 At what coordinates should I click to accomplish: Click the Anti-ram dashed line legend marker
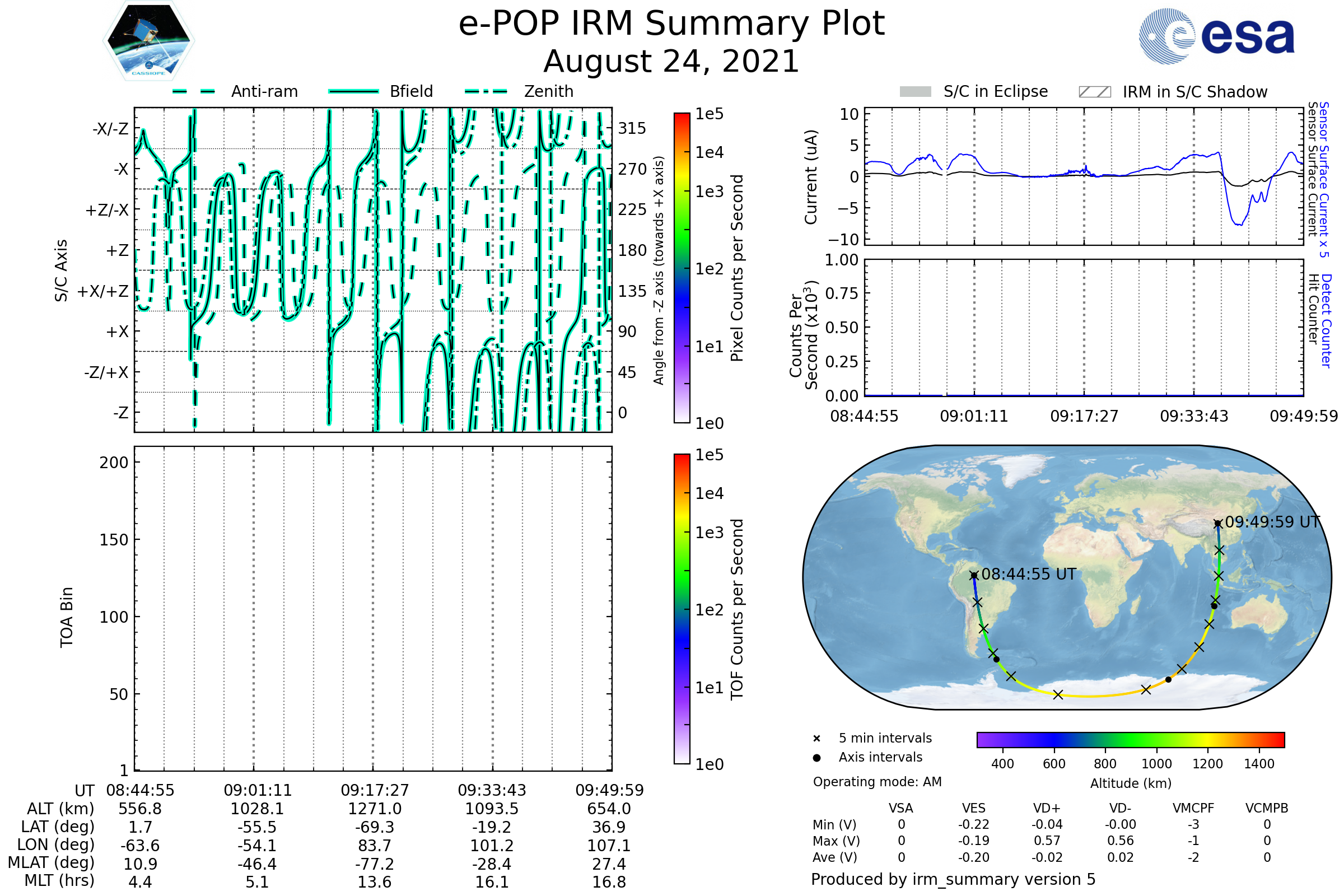tap(194, 91)
